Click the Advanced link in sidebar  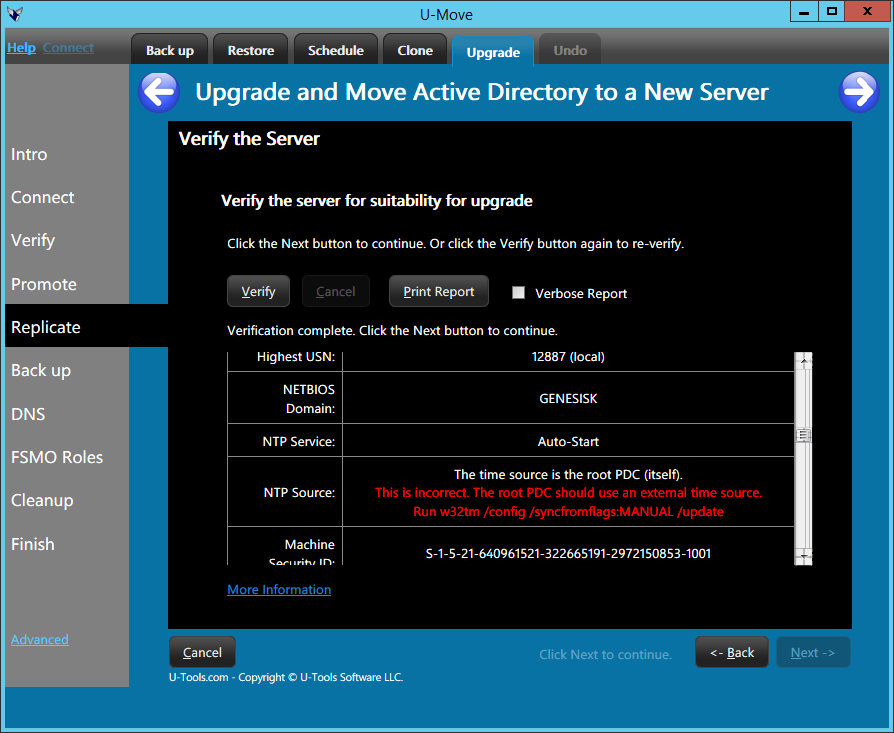[x=40, y=639]
